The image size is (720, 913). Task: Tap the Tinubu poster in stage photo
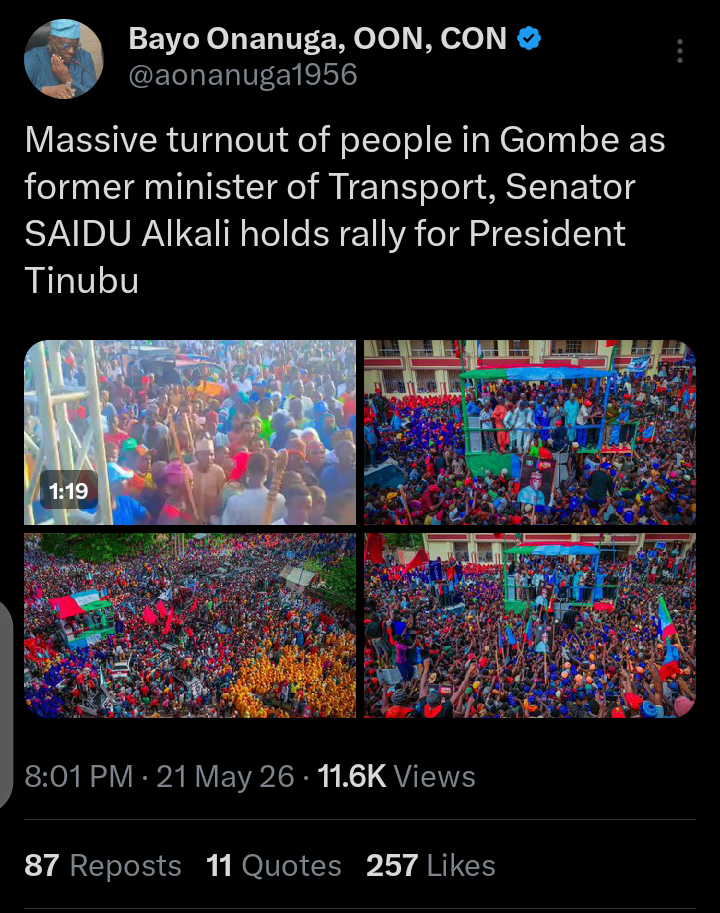[535, 486]
